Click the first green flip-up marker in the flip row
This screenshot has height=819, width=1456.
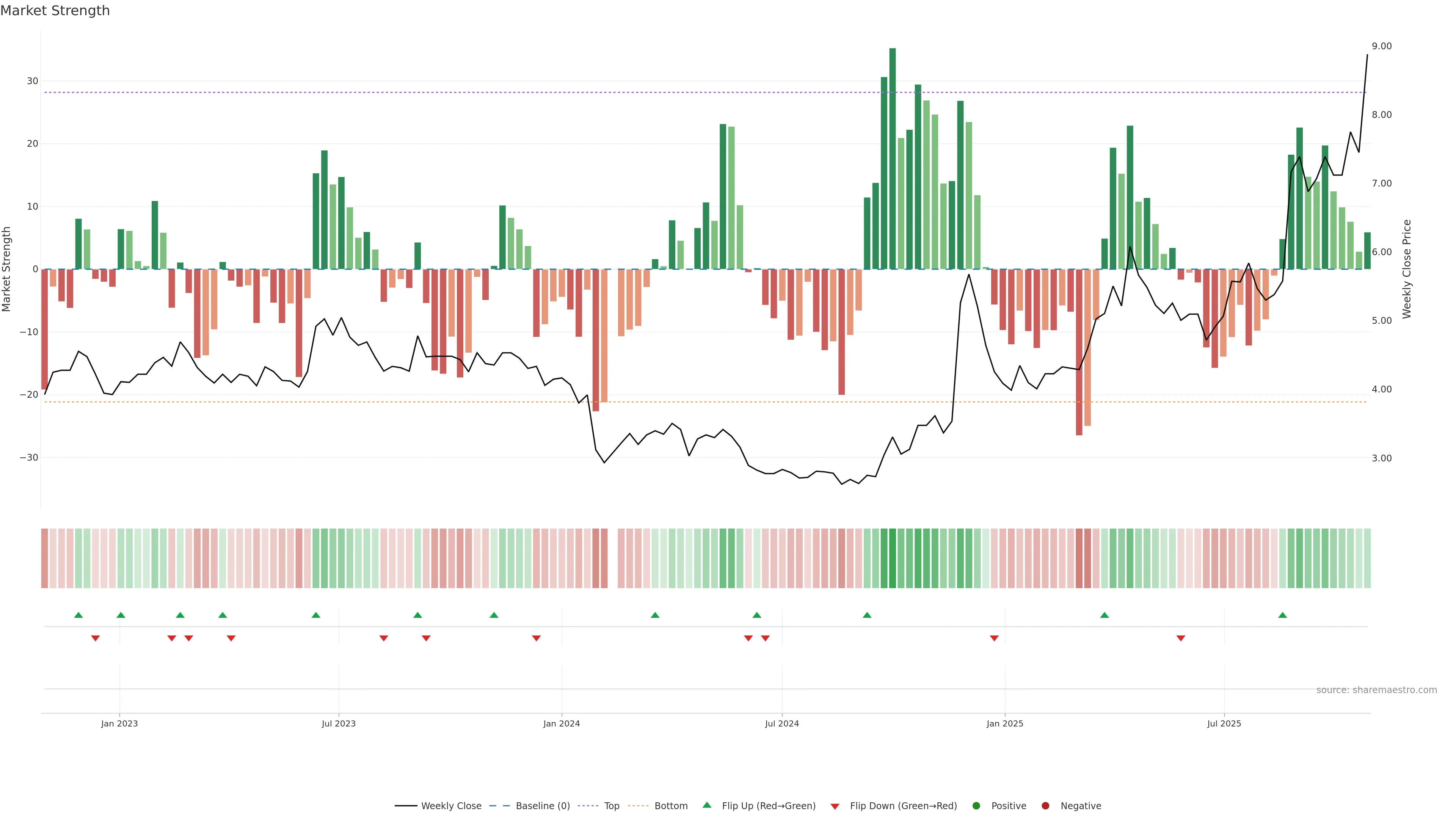(78, 615)
